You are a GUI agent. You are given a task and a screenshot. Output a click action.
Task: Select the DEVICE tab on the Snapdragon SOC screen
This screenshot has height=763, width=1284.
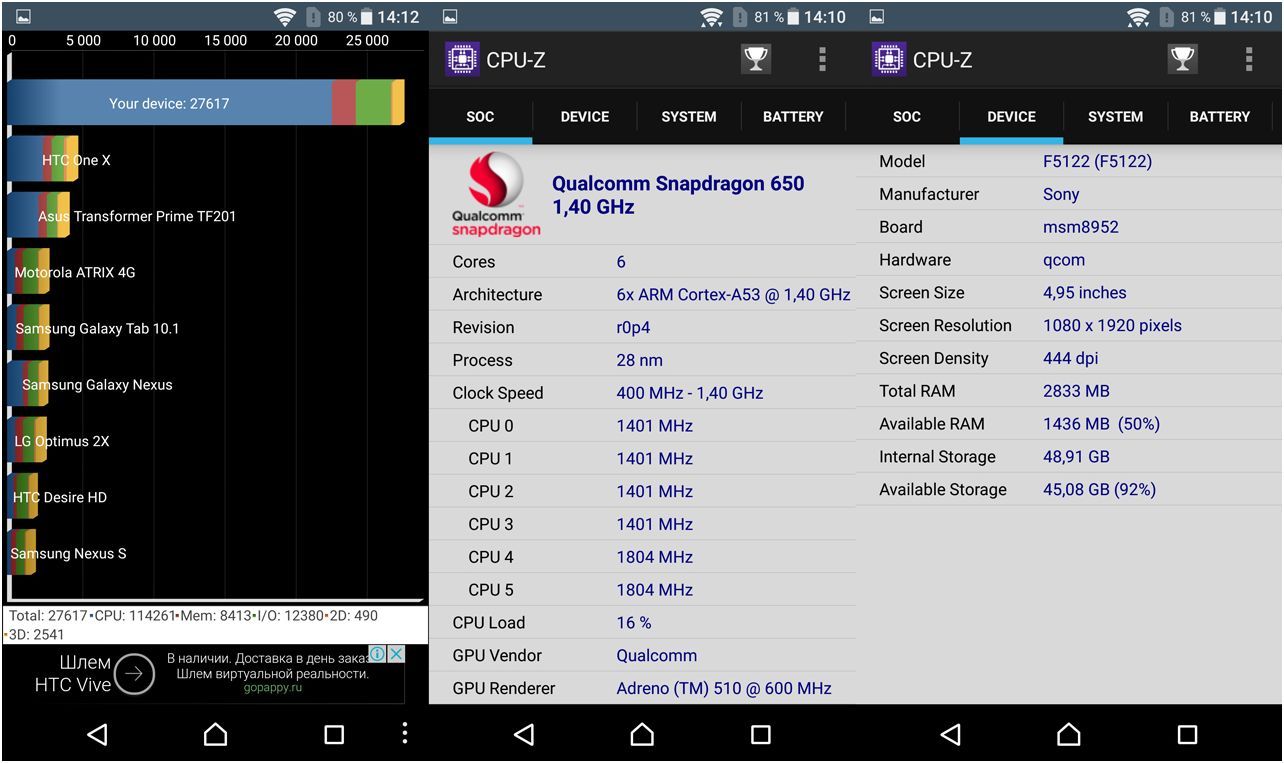585,117
